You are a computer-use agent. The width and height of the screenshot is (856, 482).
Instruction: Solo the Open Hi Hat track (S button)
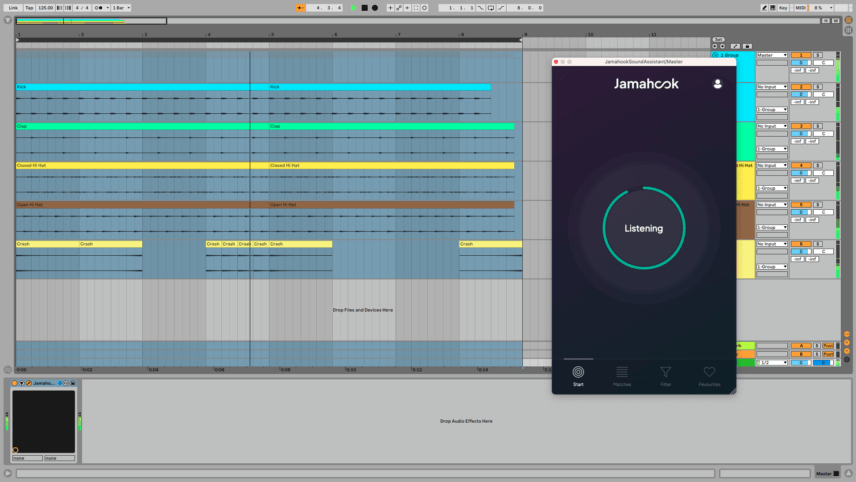pos(818,205)
